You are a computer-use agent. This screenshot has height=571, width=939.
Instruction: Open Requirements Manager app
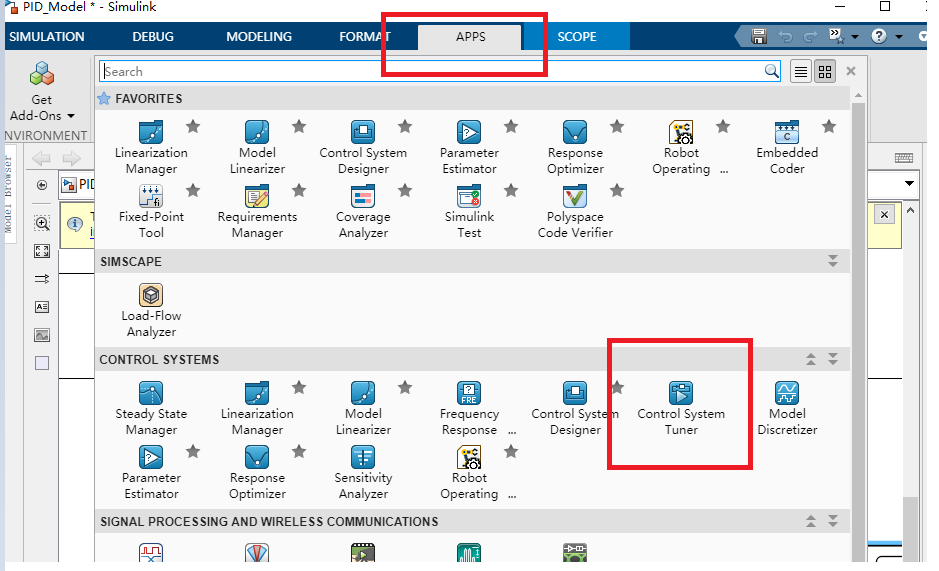point(257,211)
